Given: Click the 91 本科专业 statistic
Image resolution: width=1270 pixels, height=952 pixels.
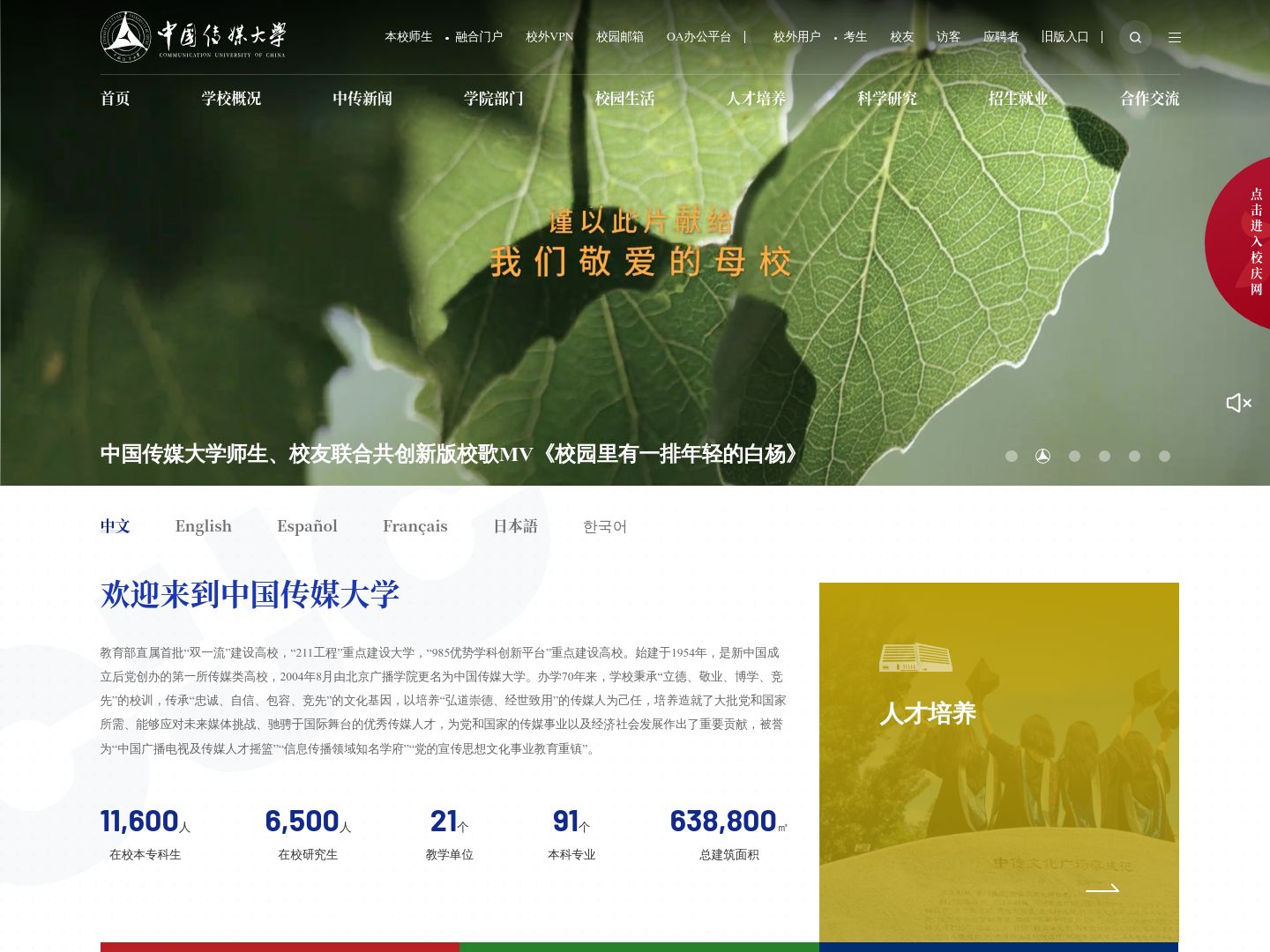Looking at the screenshot, I should [x=571, y=833].
